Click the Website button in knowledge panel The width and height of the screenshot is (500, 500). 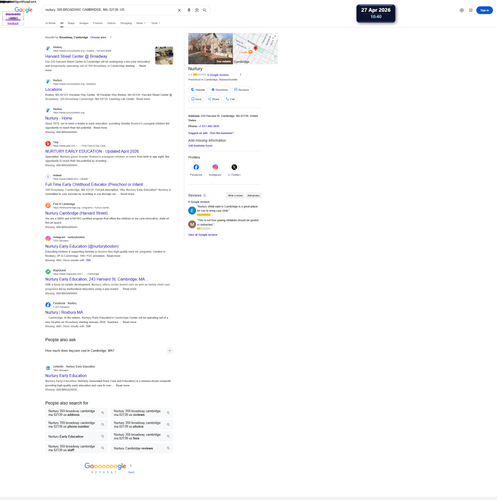(198, 90)
